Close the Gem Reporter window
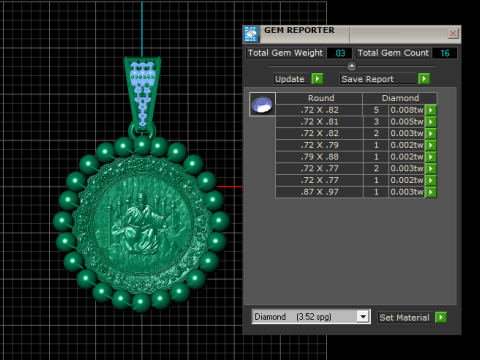 (x=453, y=33)
